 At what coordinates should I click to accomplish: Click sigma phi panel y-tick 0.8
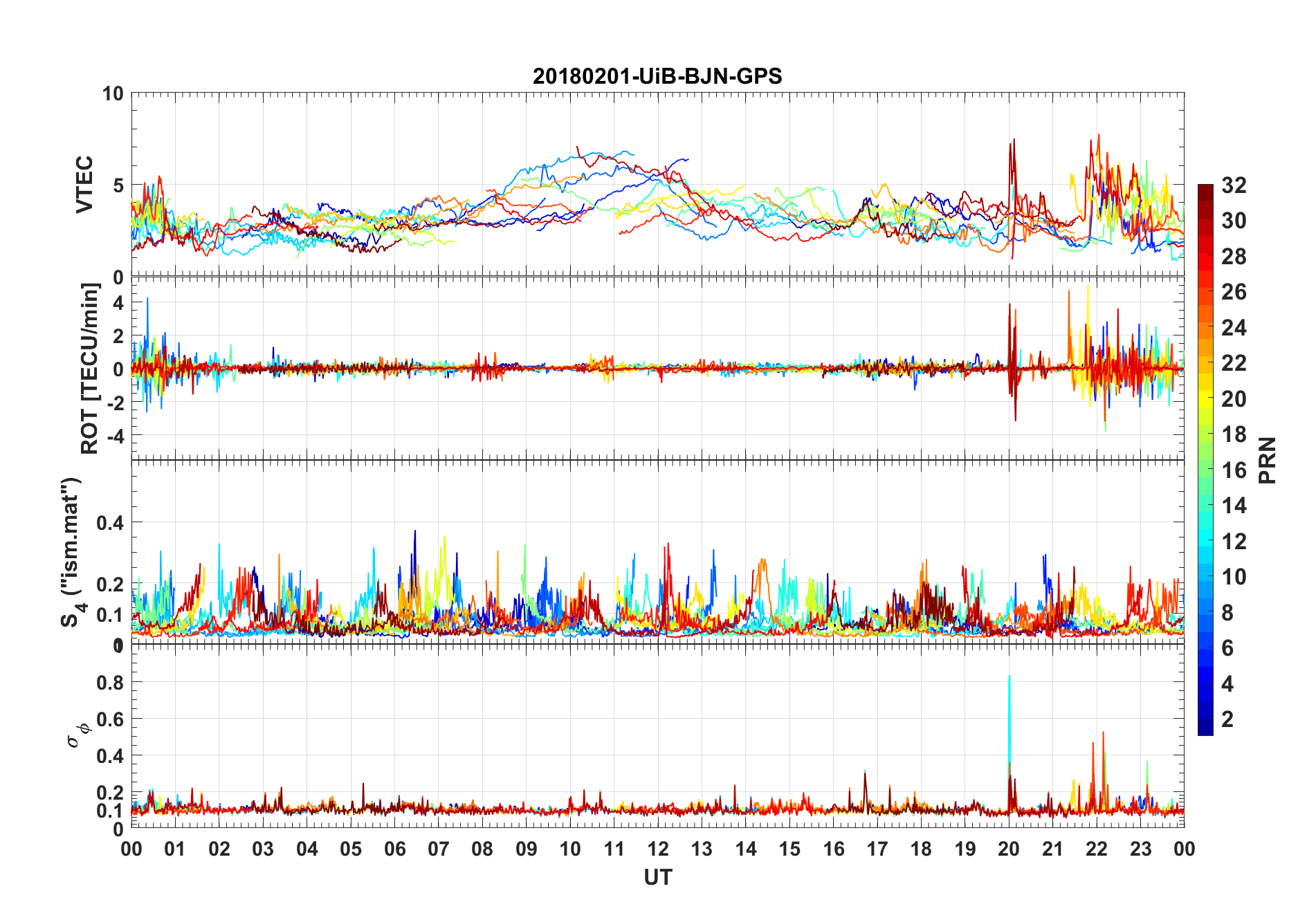pos(110,683)
